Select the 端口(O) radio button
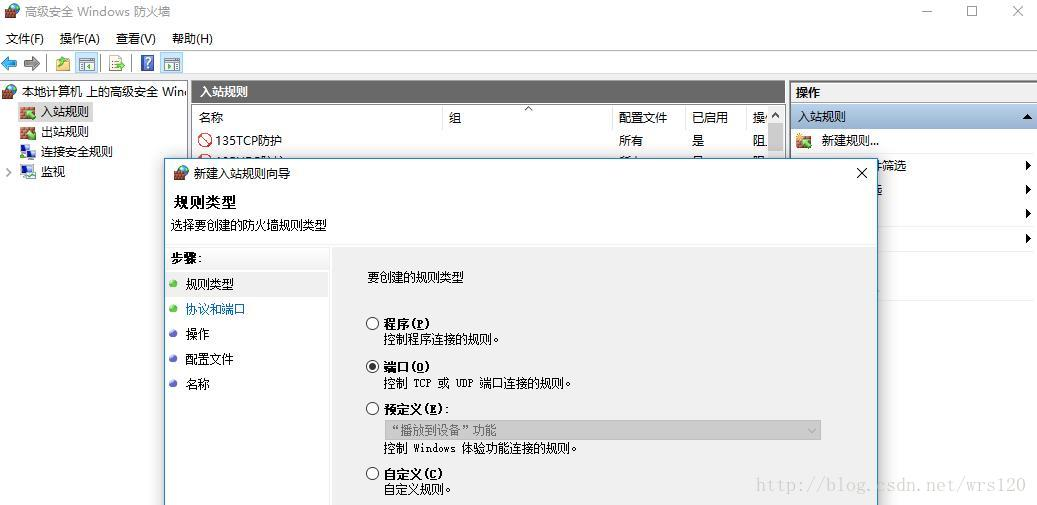Viewport: 1037px width, 505px height. 372,367
